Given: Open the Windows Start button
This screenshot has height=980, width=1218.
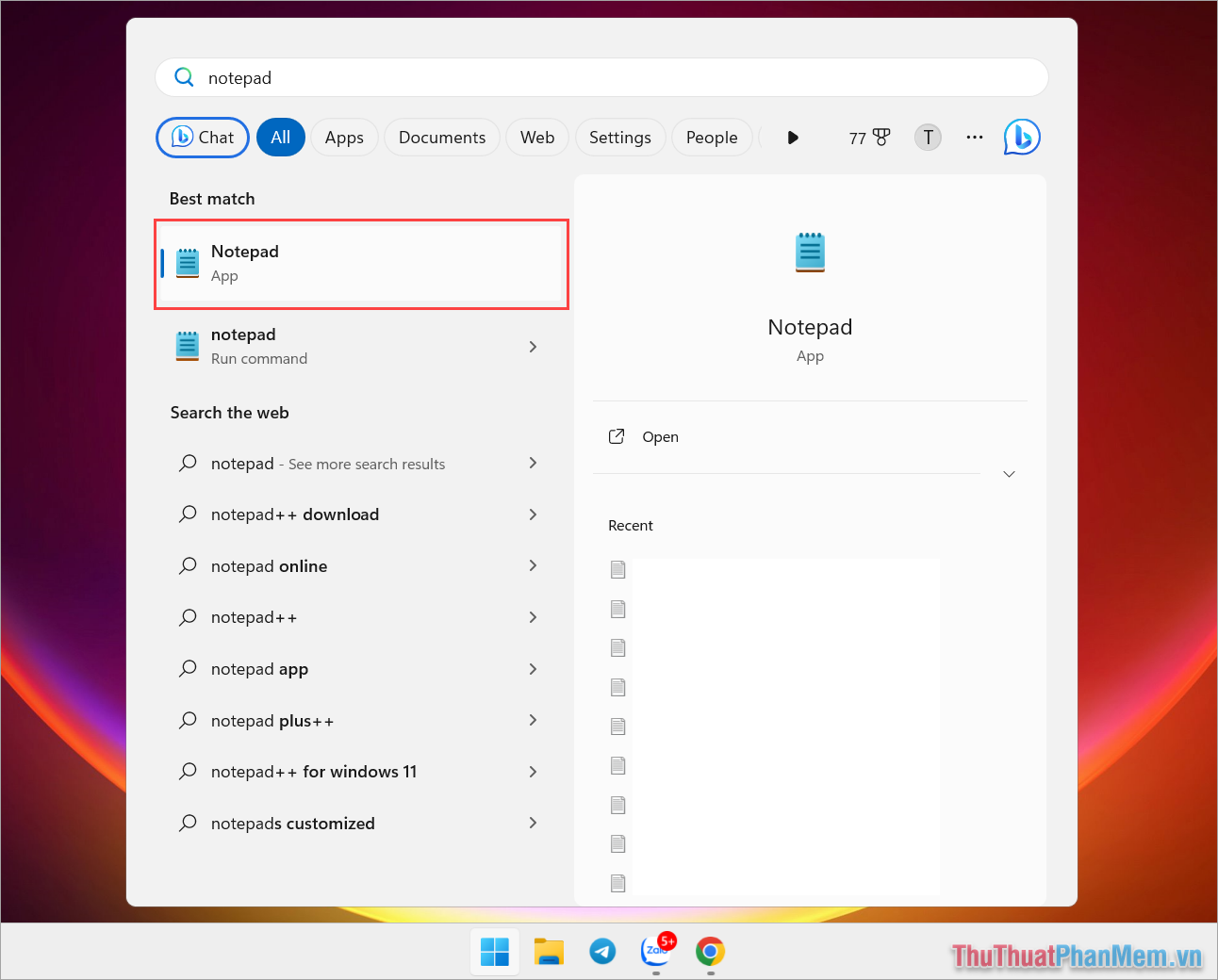Looking at the screenshot, I should [x=494, y=952].
